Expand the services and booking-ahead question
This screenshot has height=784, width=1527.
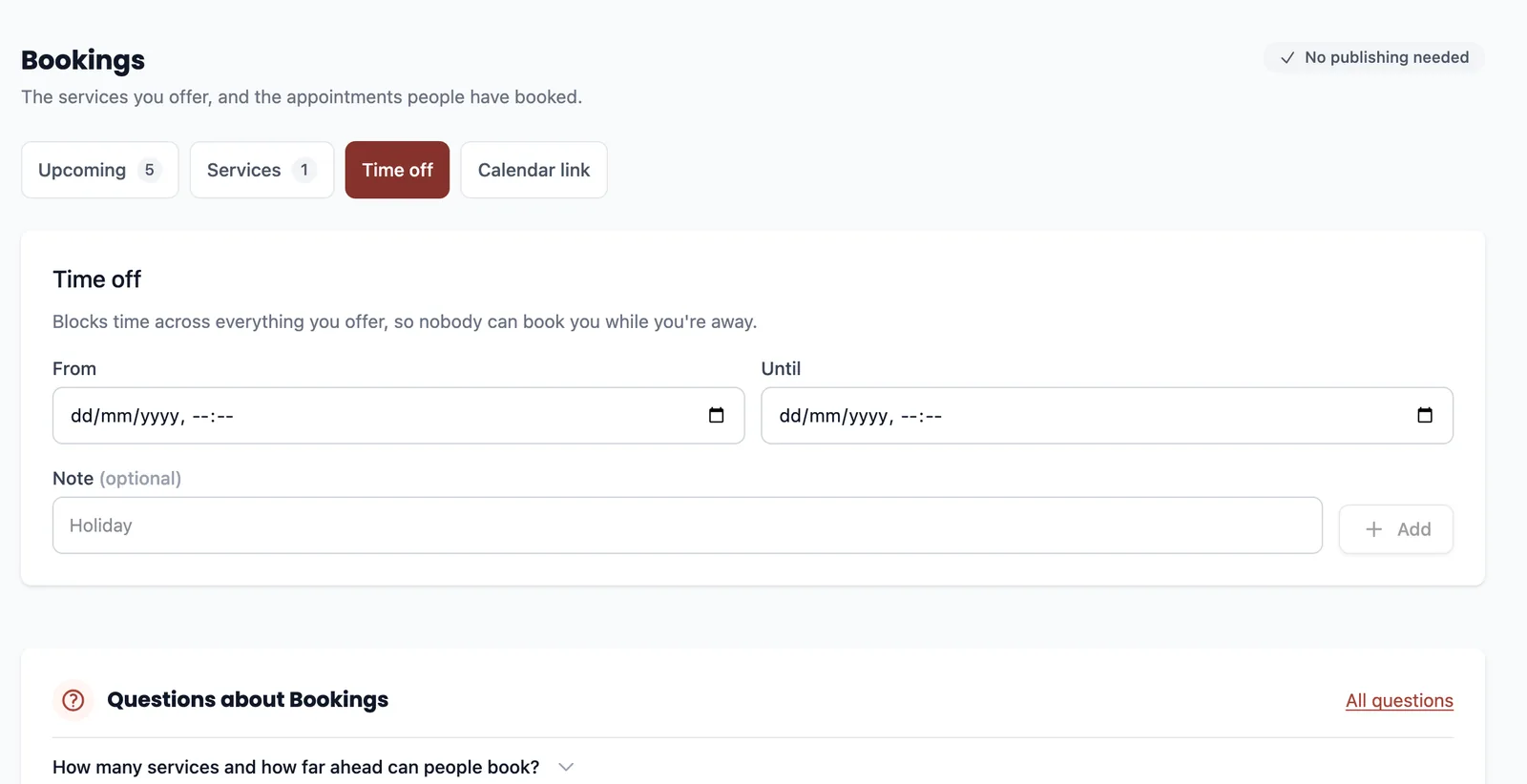pyautogui.click(x=313, y=767)
